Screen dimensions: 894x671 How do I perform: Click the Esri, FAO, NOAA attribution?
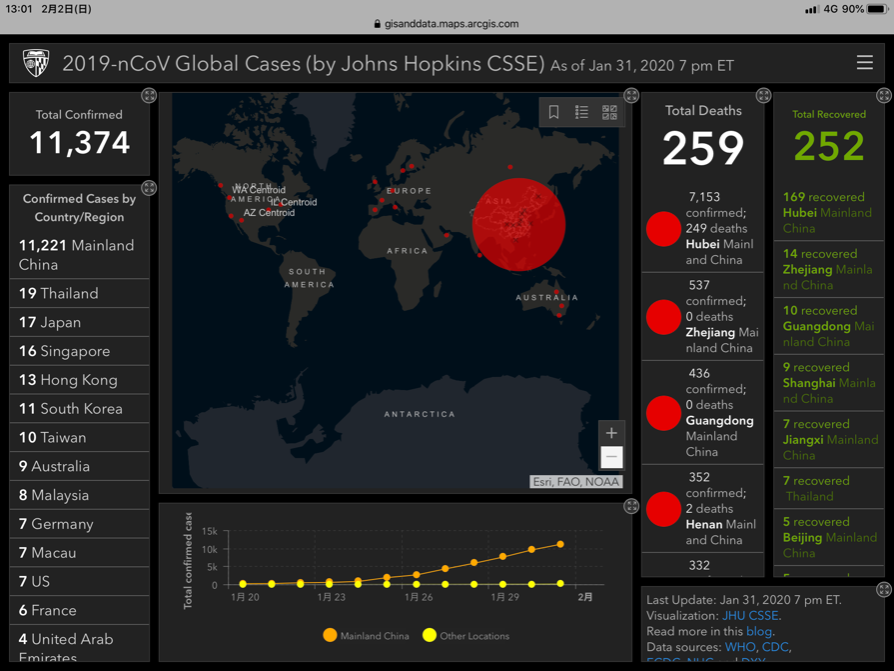click(x=576, y=482)
